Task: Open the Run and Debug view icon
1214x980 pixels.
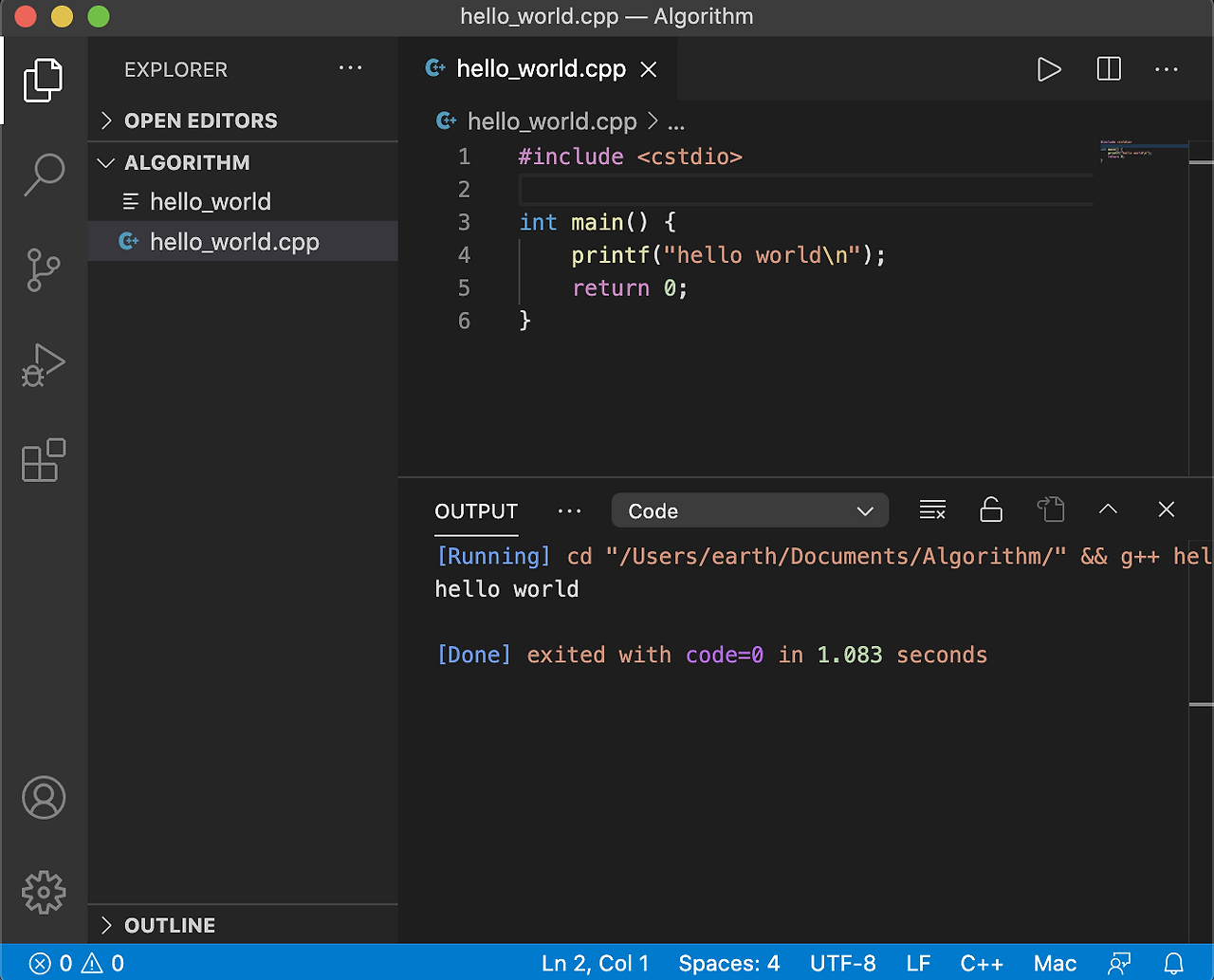Action: [44, 365]
